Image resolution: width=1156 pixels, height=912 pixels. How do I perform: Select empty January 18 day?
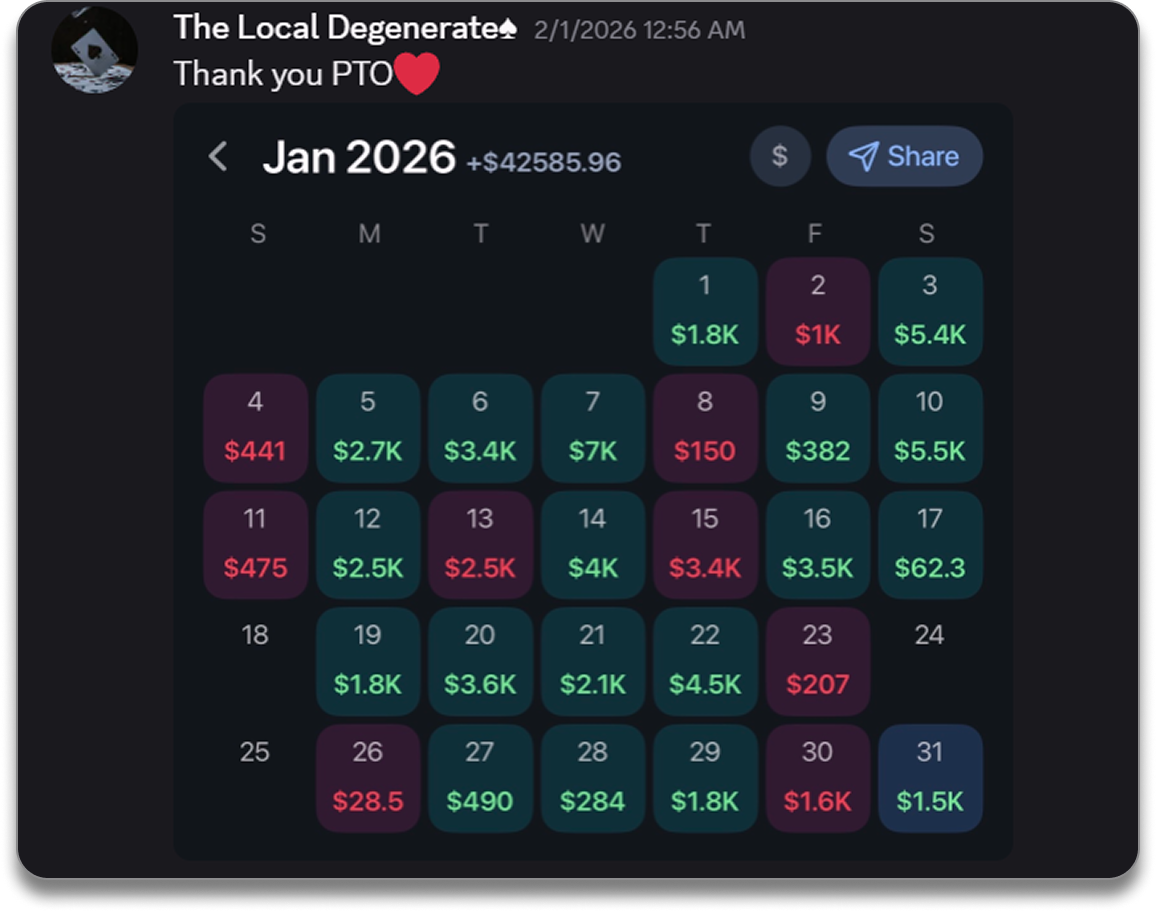(255, 636)
